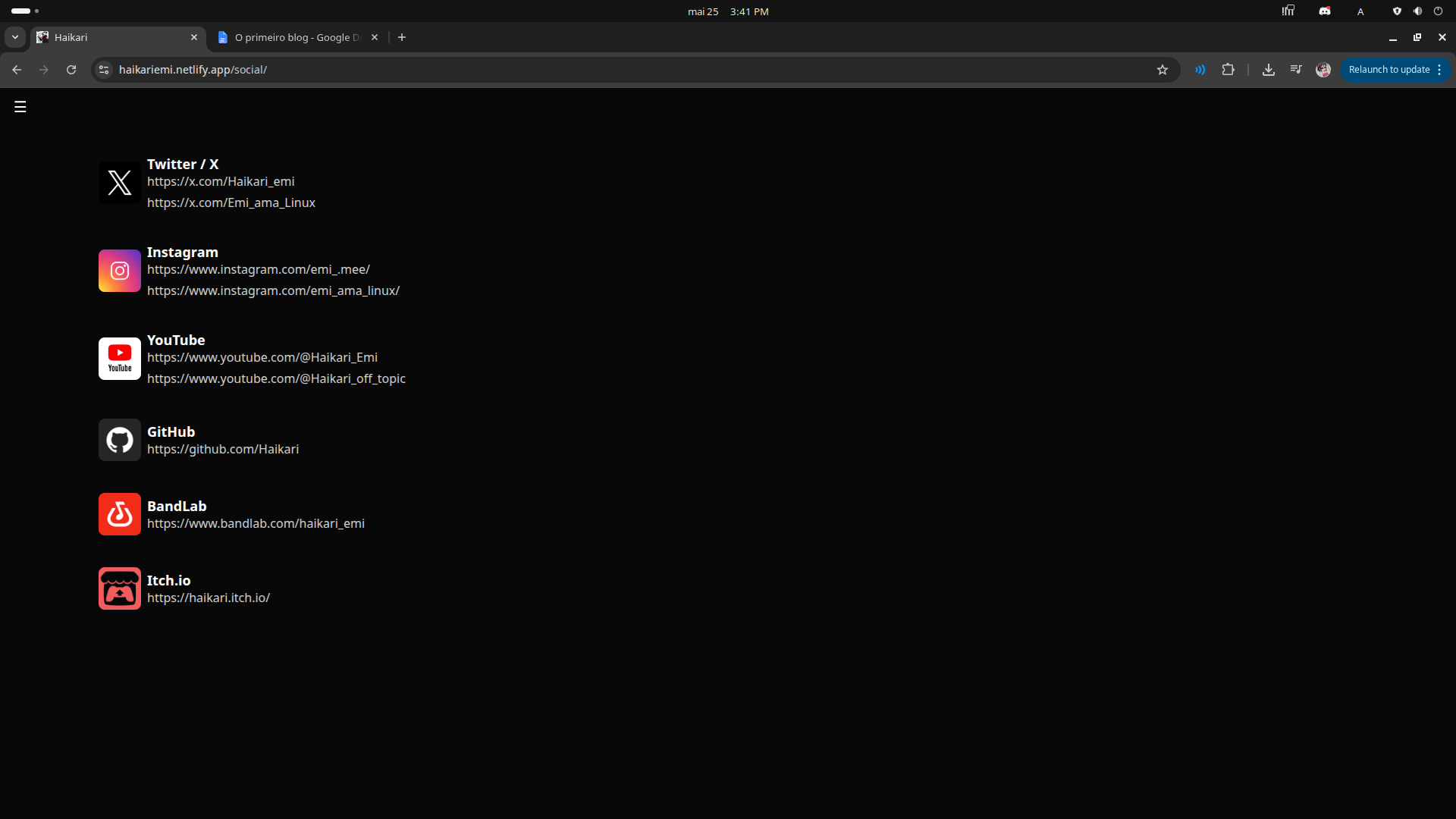Screen dimensions: 1456x819
Task: Open link https://x.com/Haikari_emi
Action: pos(221,182)
